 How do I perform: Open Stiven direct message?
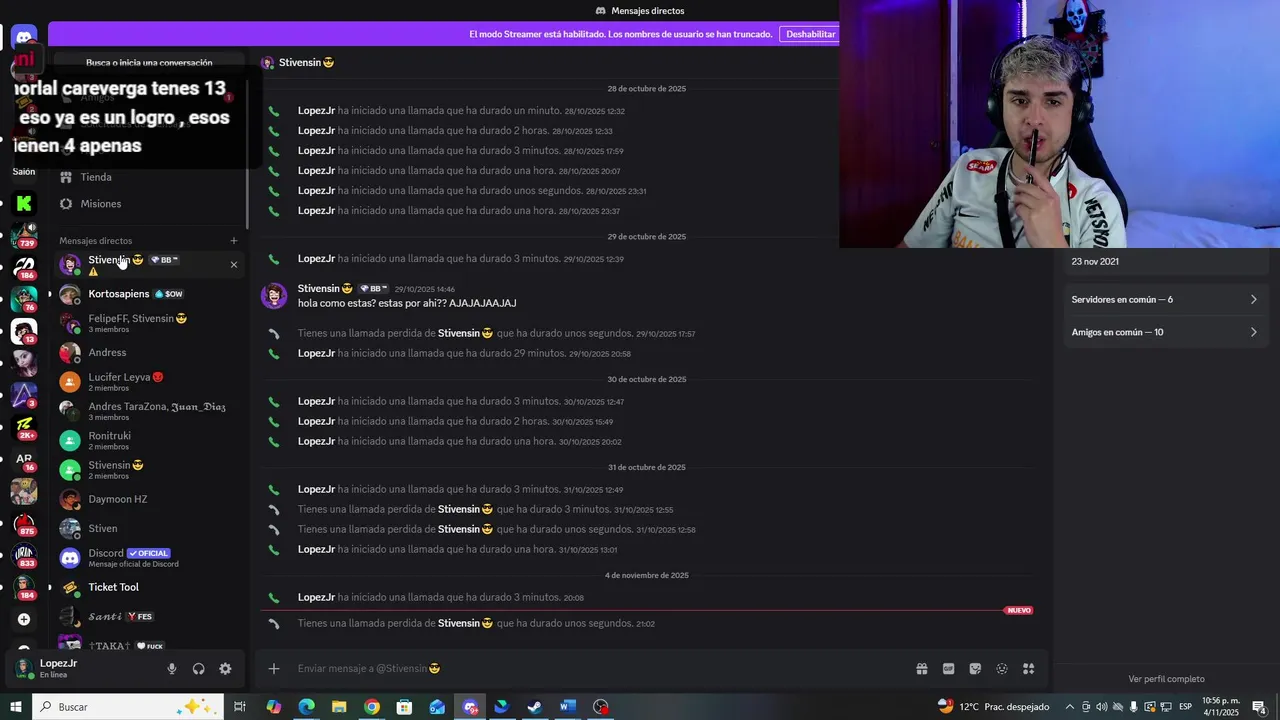coord(148,528)
